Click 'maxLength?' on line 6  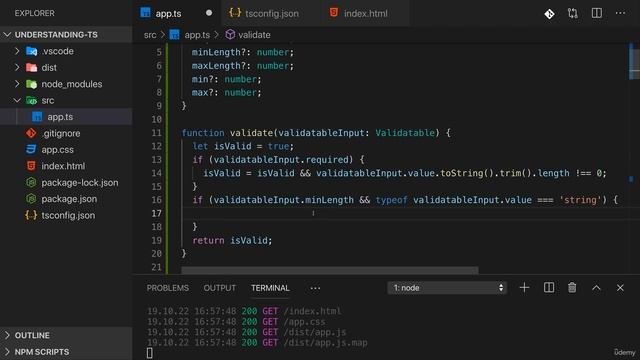pyautogui.click(x=221, y=66)
